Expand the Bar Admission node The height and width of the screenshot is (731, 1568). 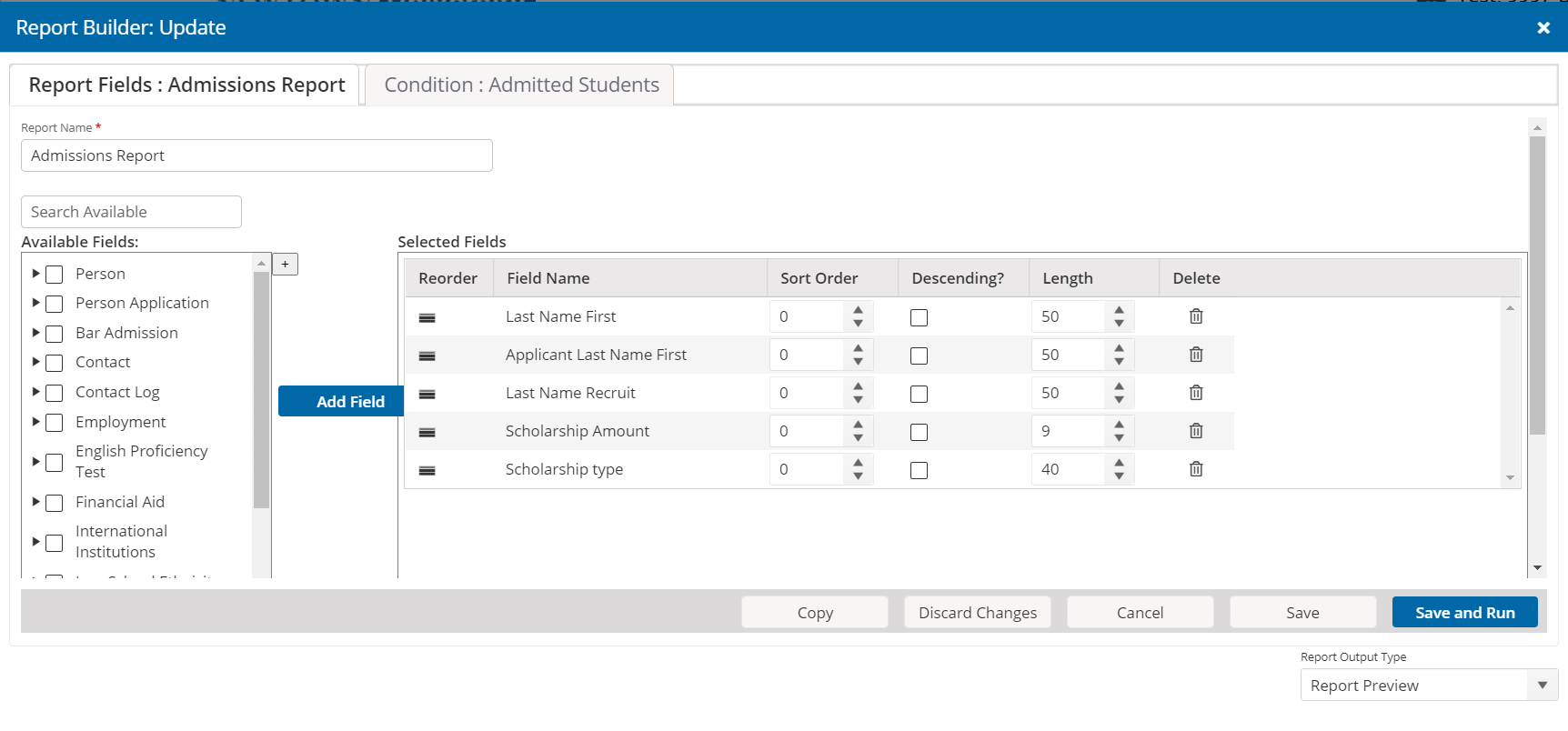(35, 332)
